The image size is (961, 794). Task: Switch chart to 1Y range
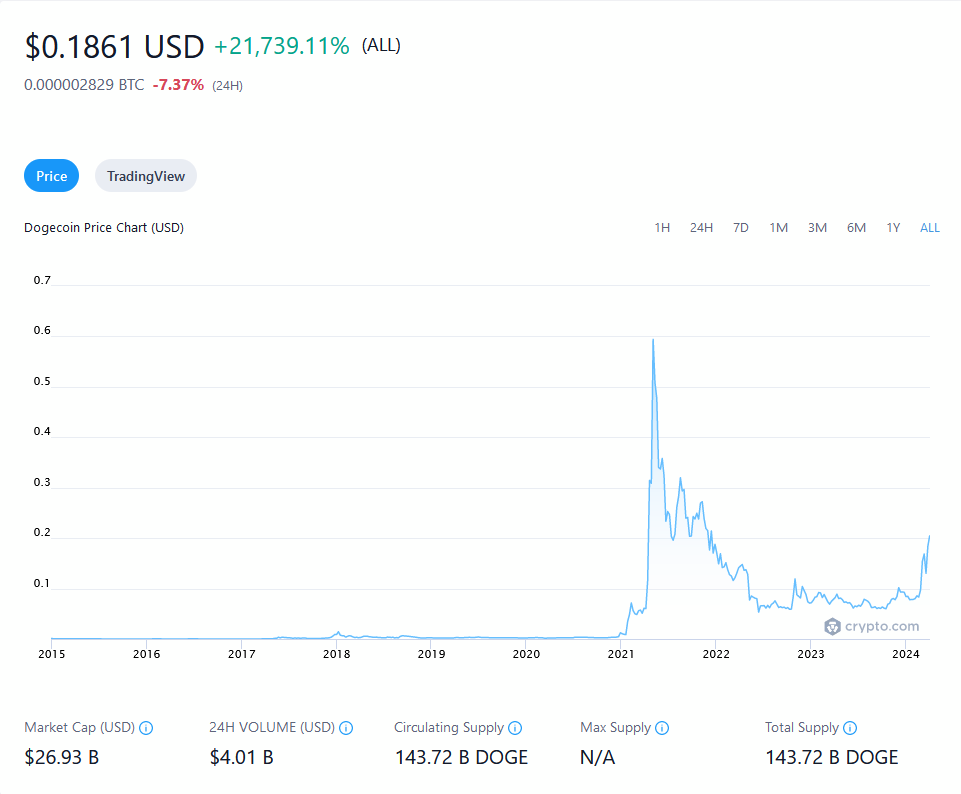893,228
